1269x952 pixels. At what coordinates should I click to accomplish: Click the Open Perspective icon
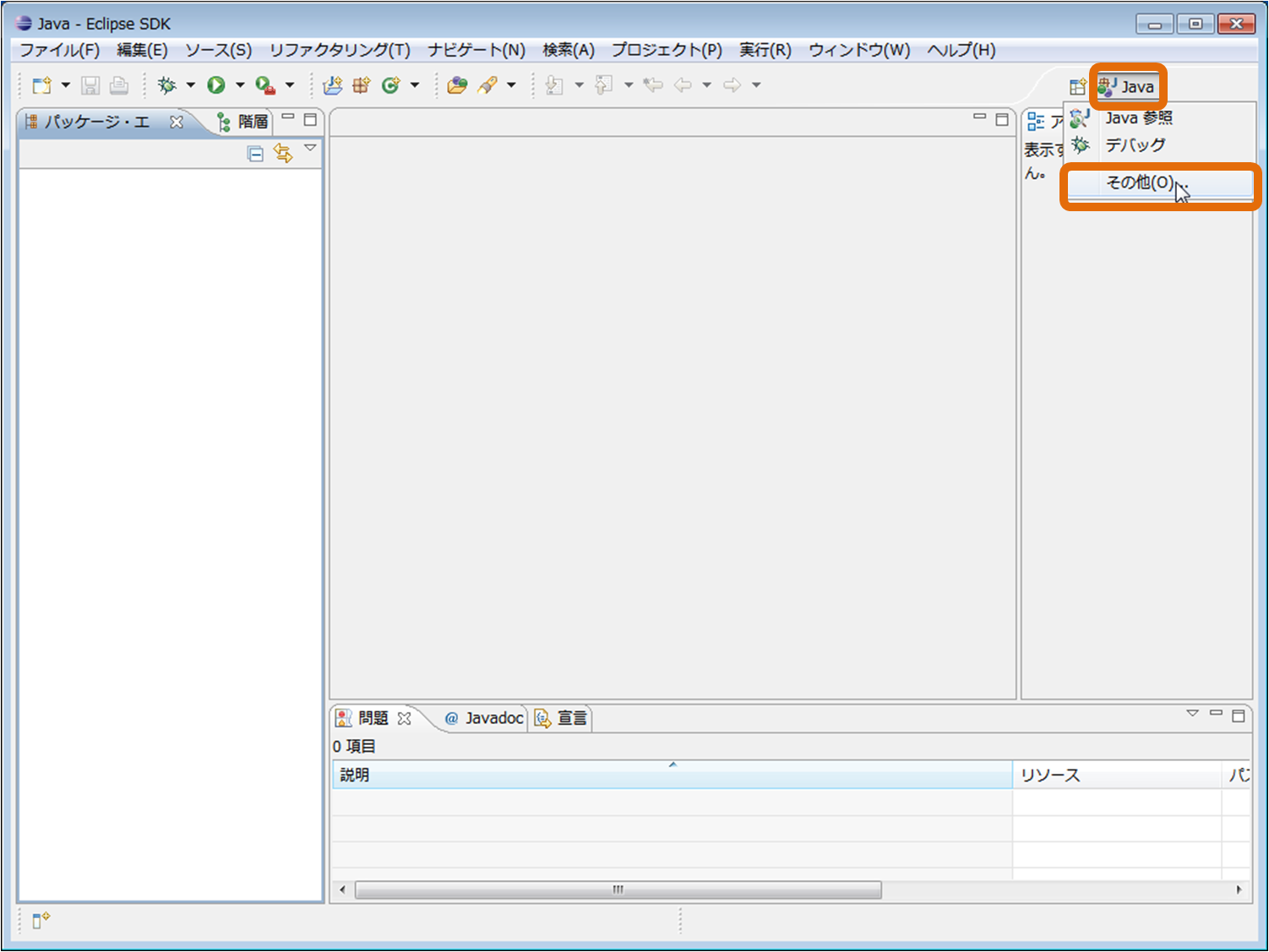click(x=1077, y=86)
